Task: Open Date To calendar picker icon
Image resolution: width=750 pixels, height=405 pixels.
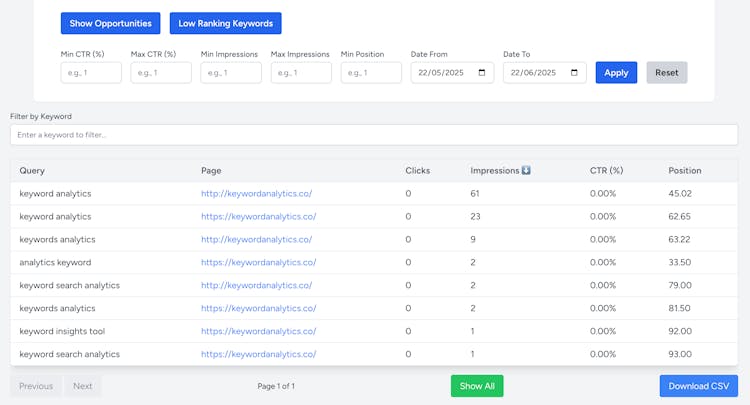Action: pyautogui.click(x=575, y=73)
